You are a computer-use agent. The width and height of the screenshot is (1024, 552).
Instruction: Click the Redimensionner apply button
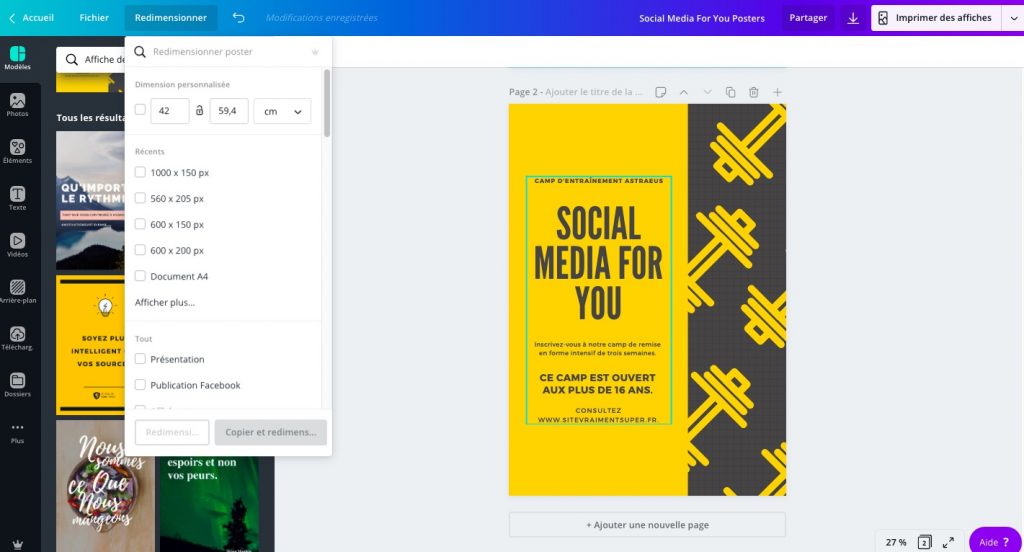(172, 432)
